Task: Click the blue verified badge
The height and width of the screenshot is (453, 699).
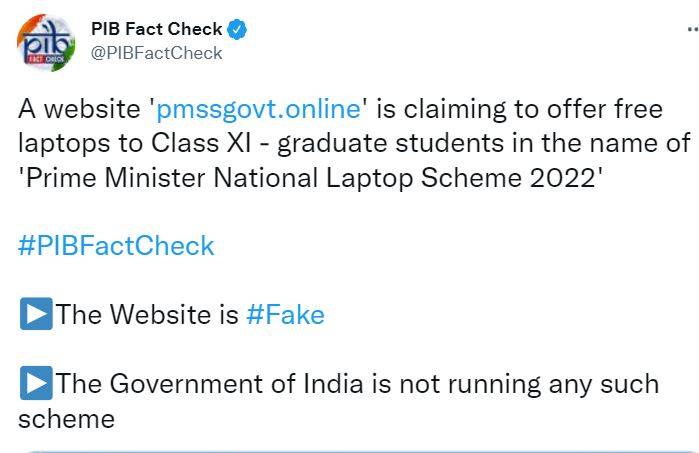Action: pos(237,30)
